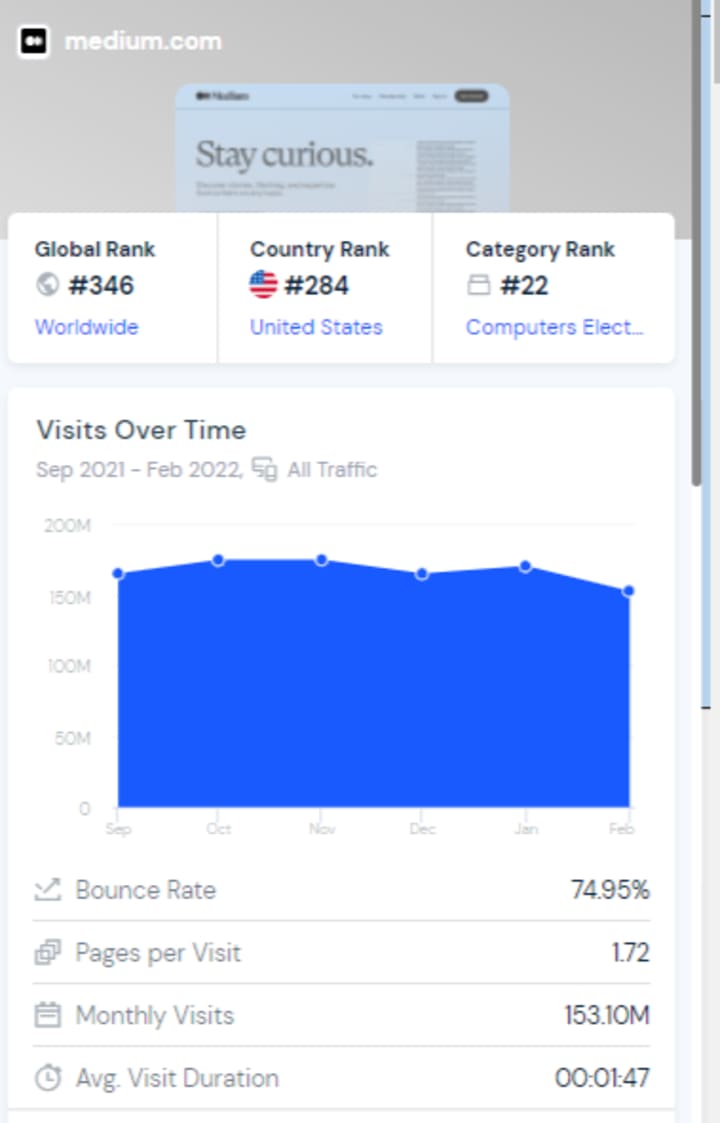Select the 00:01:47 visit duration value
720x1123 pixels.
click(x=602, y=1078)
